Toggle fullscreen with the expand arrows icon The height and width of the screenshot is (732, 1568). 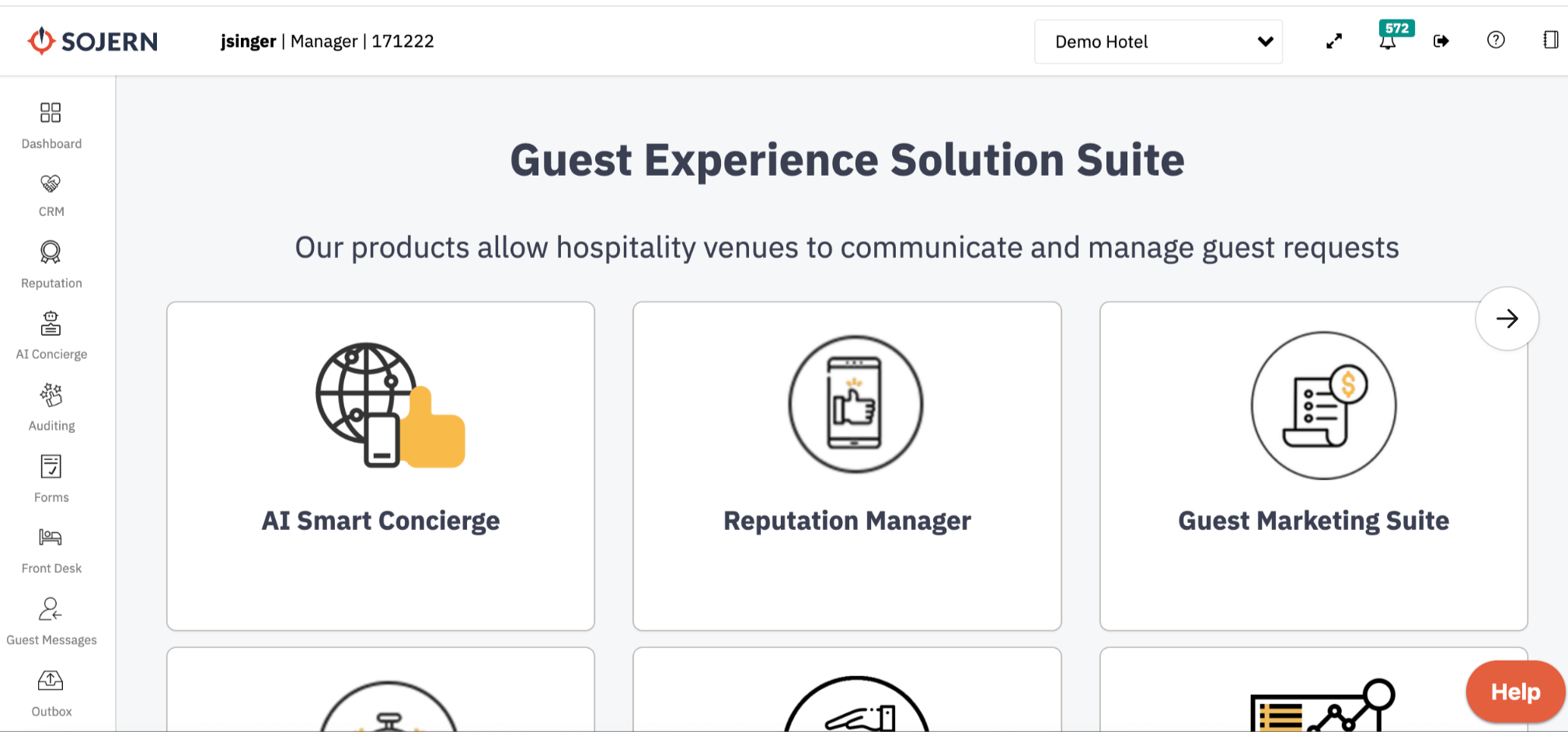(x=1334, y=41)
